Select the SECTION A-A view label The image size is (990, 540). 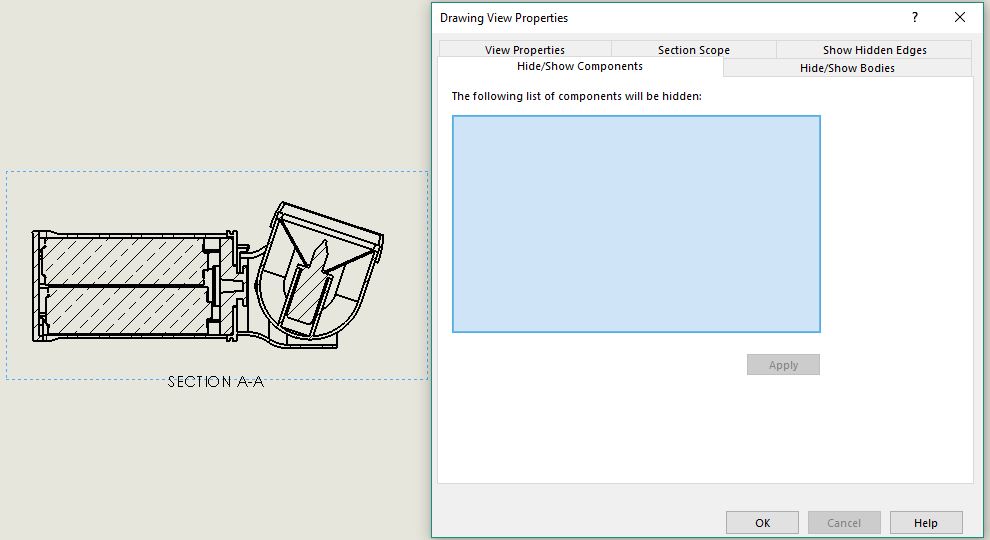pos(216,382)
